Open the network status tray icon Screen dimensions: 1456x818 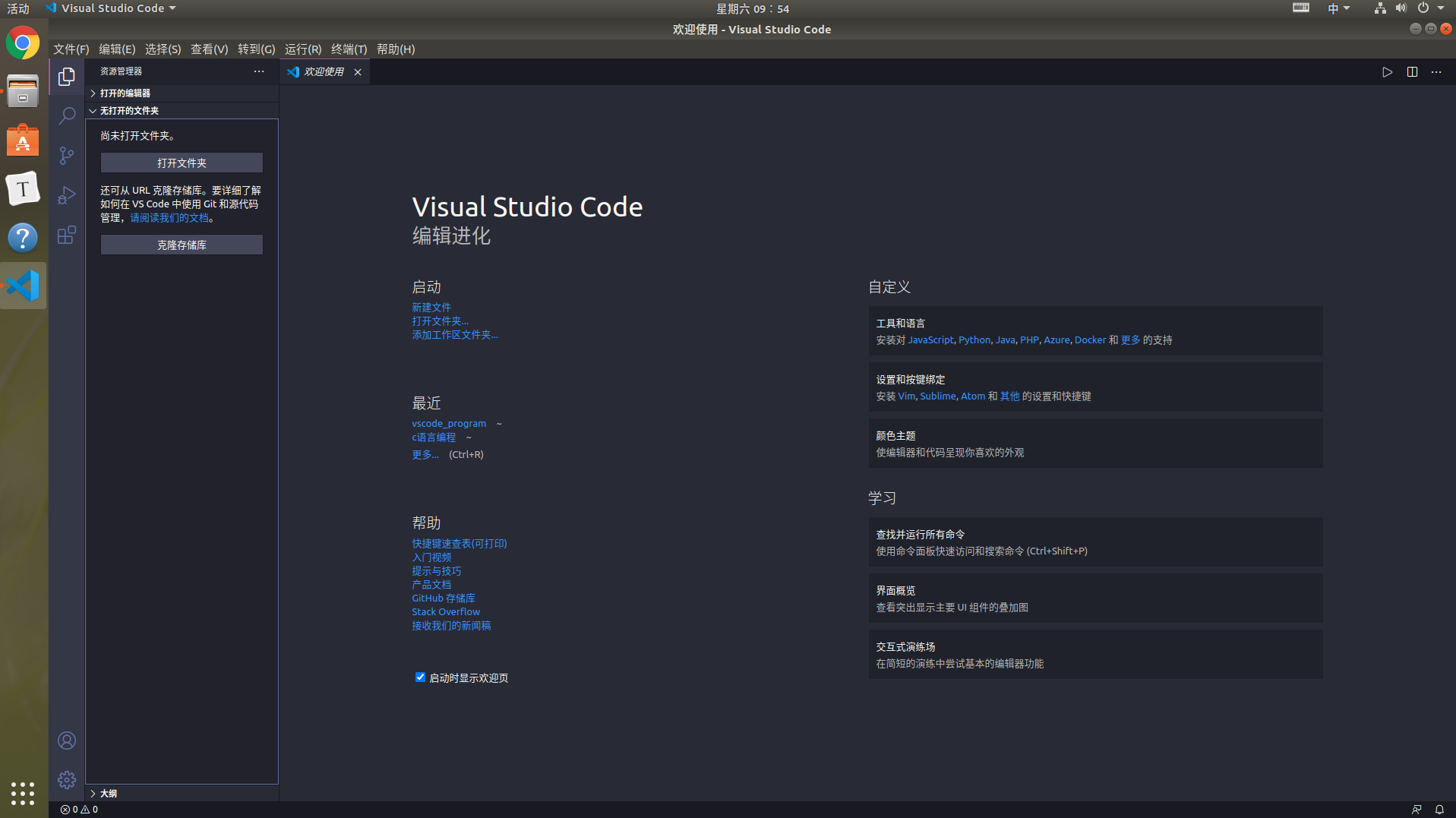point(1380,8)
